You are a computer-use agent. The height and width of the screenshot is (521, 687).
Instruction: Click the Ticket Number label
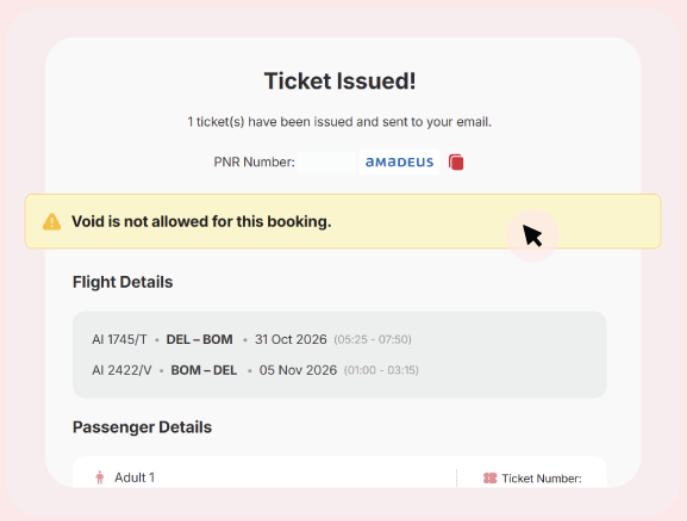point(542,478)
